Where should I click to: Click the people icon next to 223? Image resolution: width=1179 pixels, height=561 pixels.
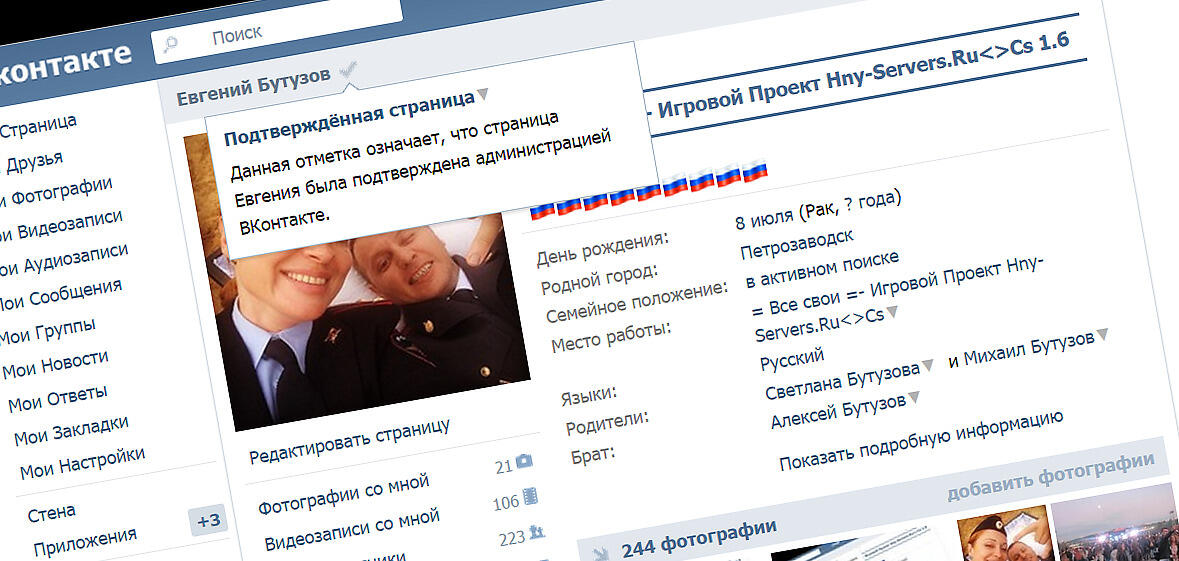point(537,533)
